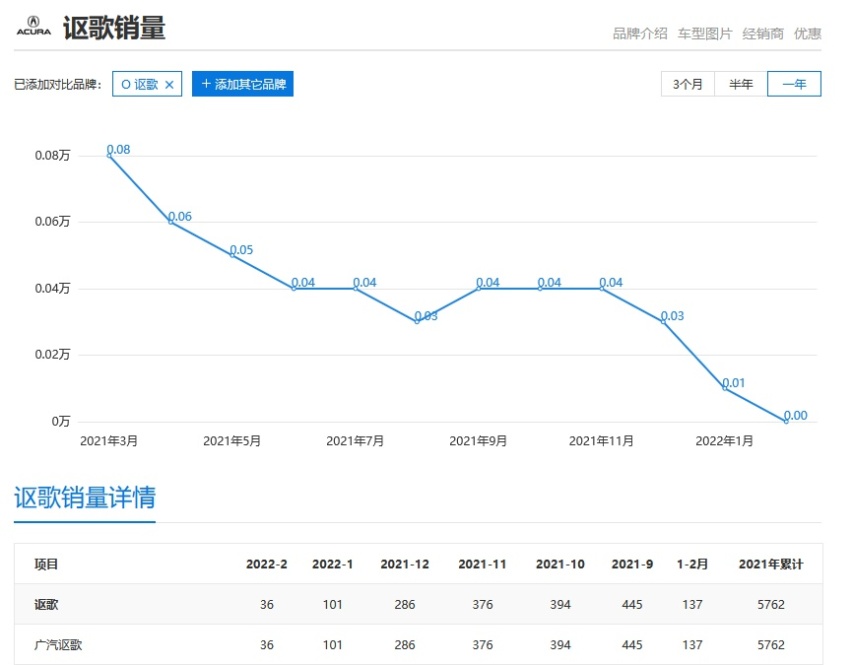Open 优惠 link
This screenshot has height=665, width=852.
pyautogui.click(x=807, y=34)
